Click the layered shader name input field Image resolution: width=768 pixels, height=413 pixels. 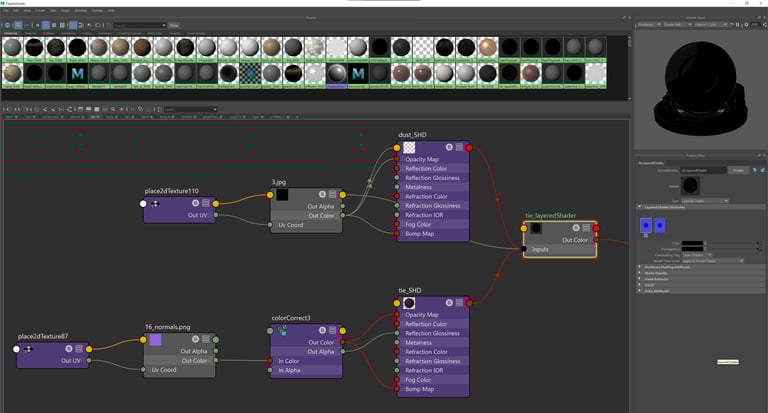pyautogui.click(x=703, y=170)
